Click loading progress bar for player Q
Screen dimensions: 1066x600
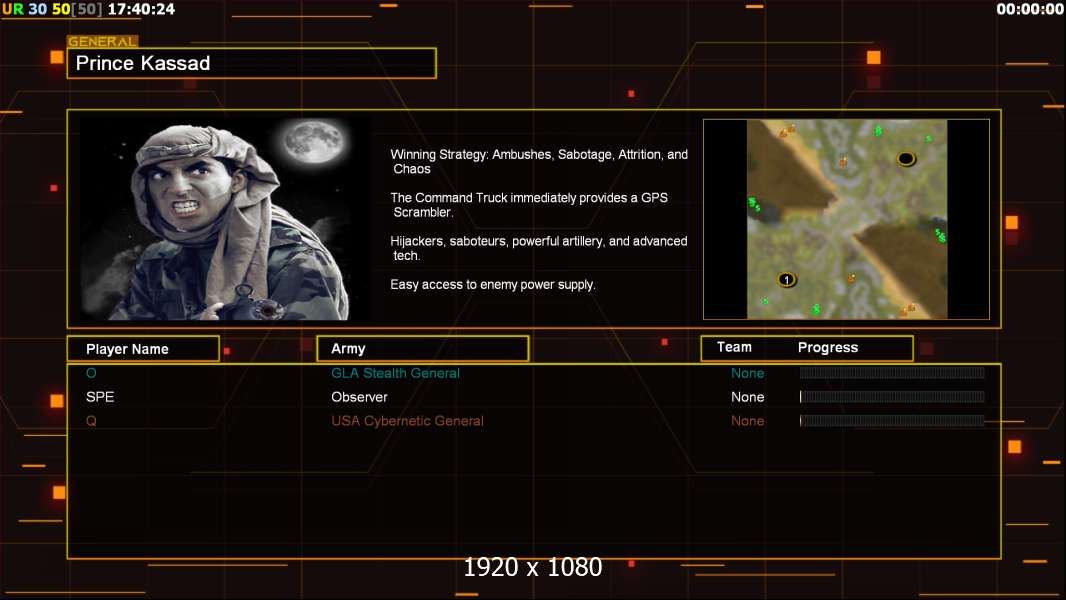click(x=892, y=421)
